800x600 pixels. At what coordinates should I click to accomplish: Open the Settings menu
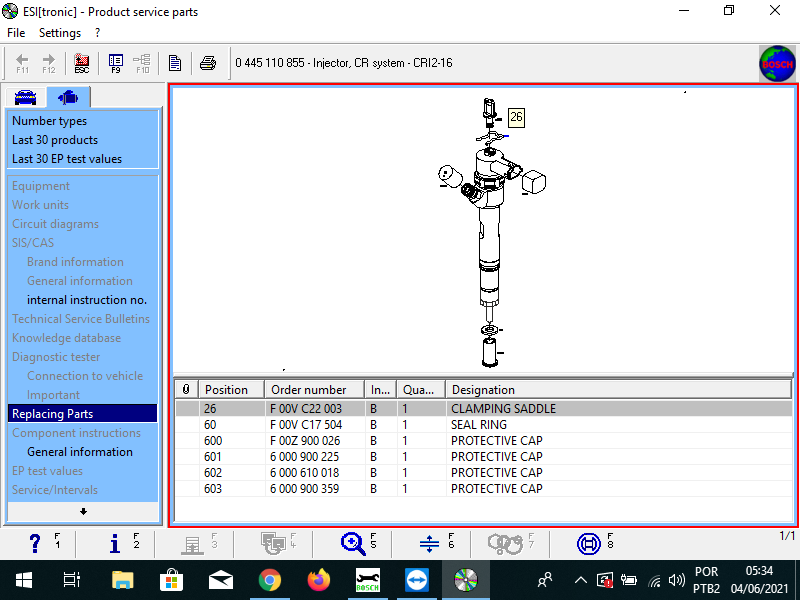click(x=59, y=32)
